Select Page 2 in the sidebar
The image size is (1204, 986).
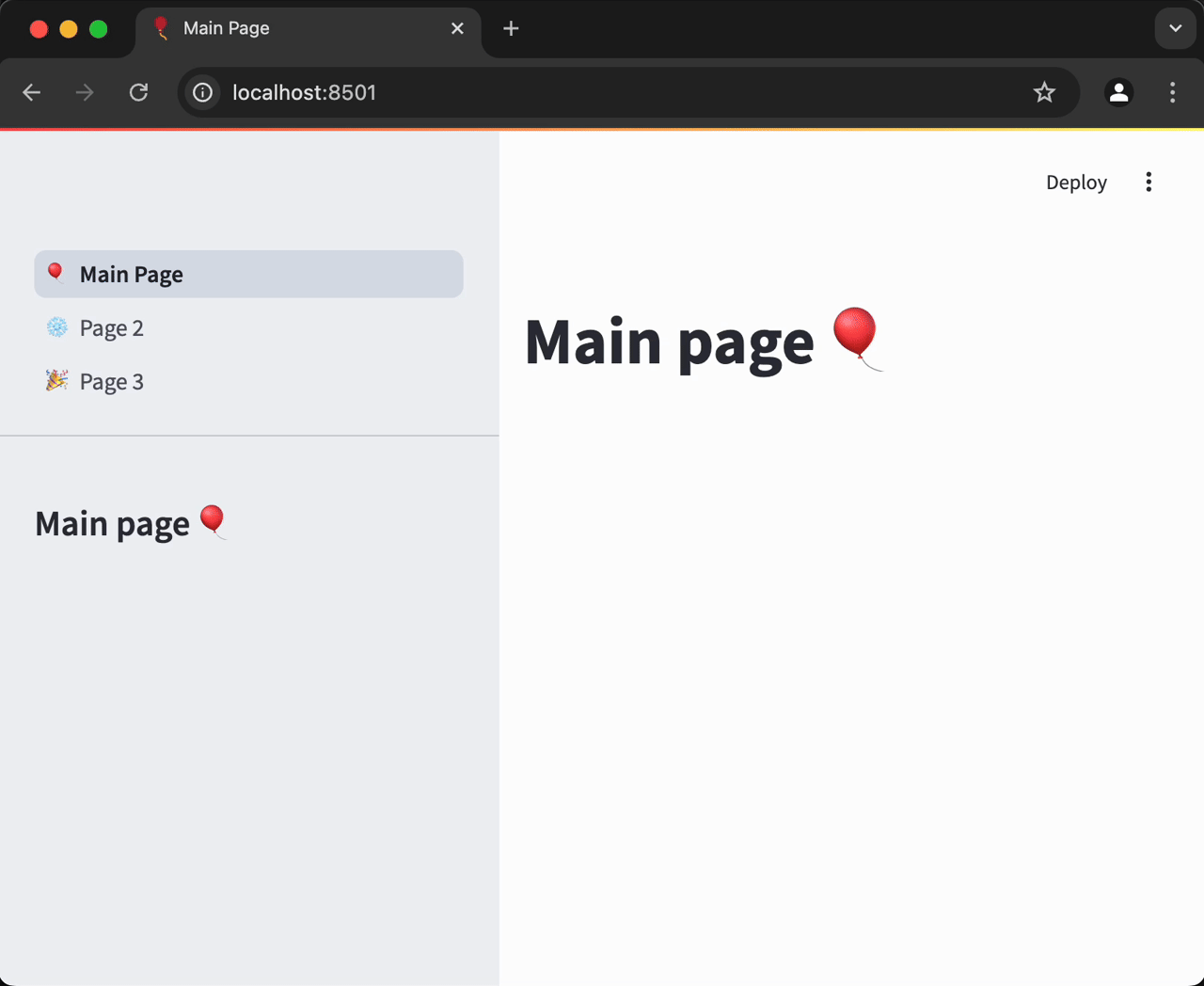110,327
